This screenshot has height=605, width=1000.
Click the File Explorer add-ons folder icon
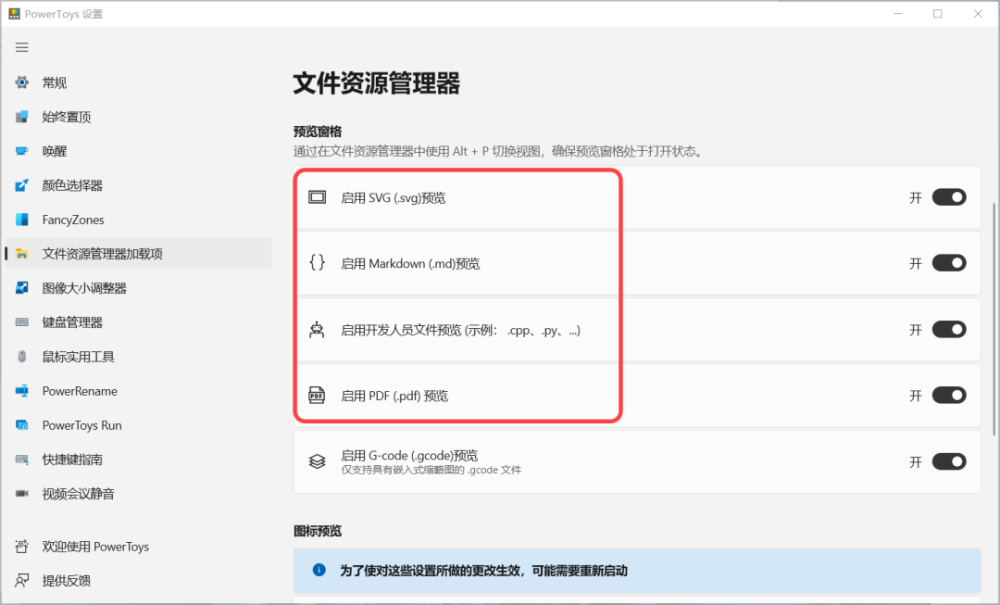tap(22, 254)
